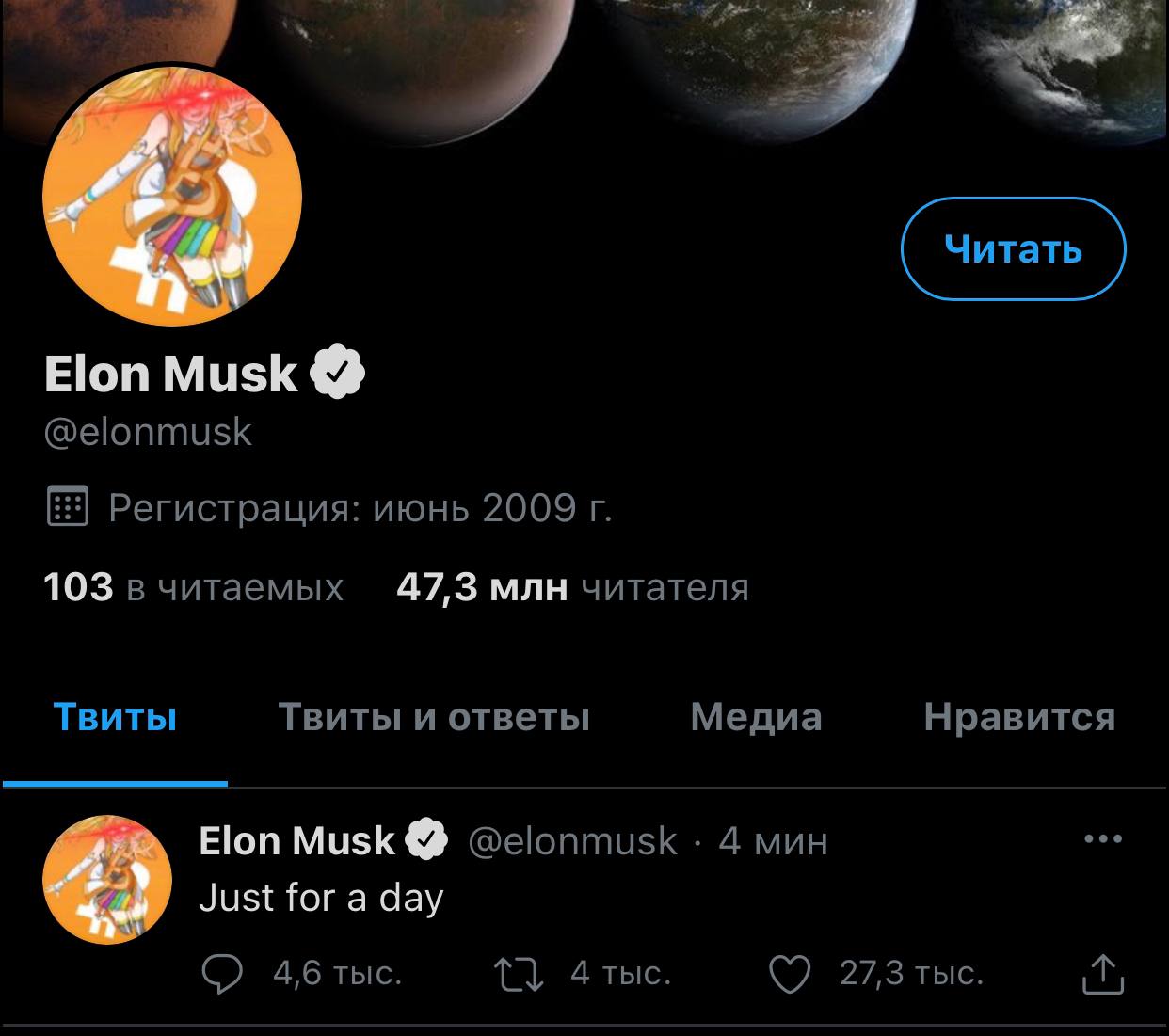Image resolution: width=1169 pixels, height=1036 pixels.
Task: Click the reply speech bubble icon
Action: pos(222,974)
